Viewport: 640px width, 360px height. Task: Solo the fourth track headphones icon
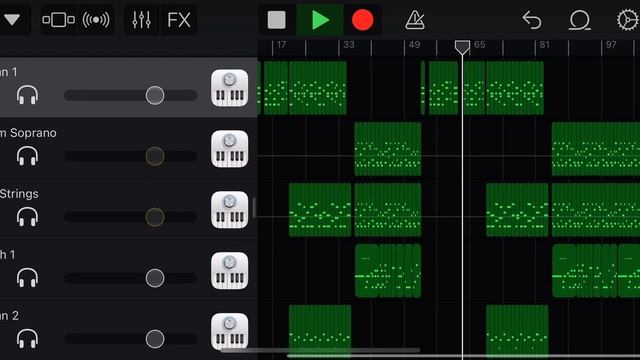(27, 278)
